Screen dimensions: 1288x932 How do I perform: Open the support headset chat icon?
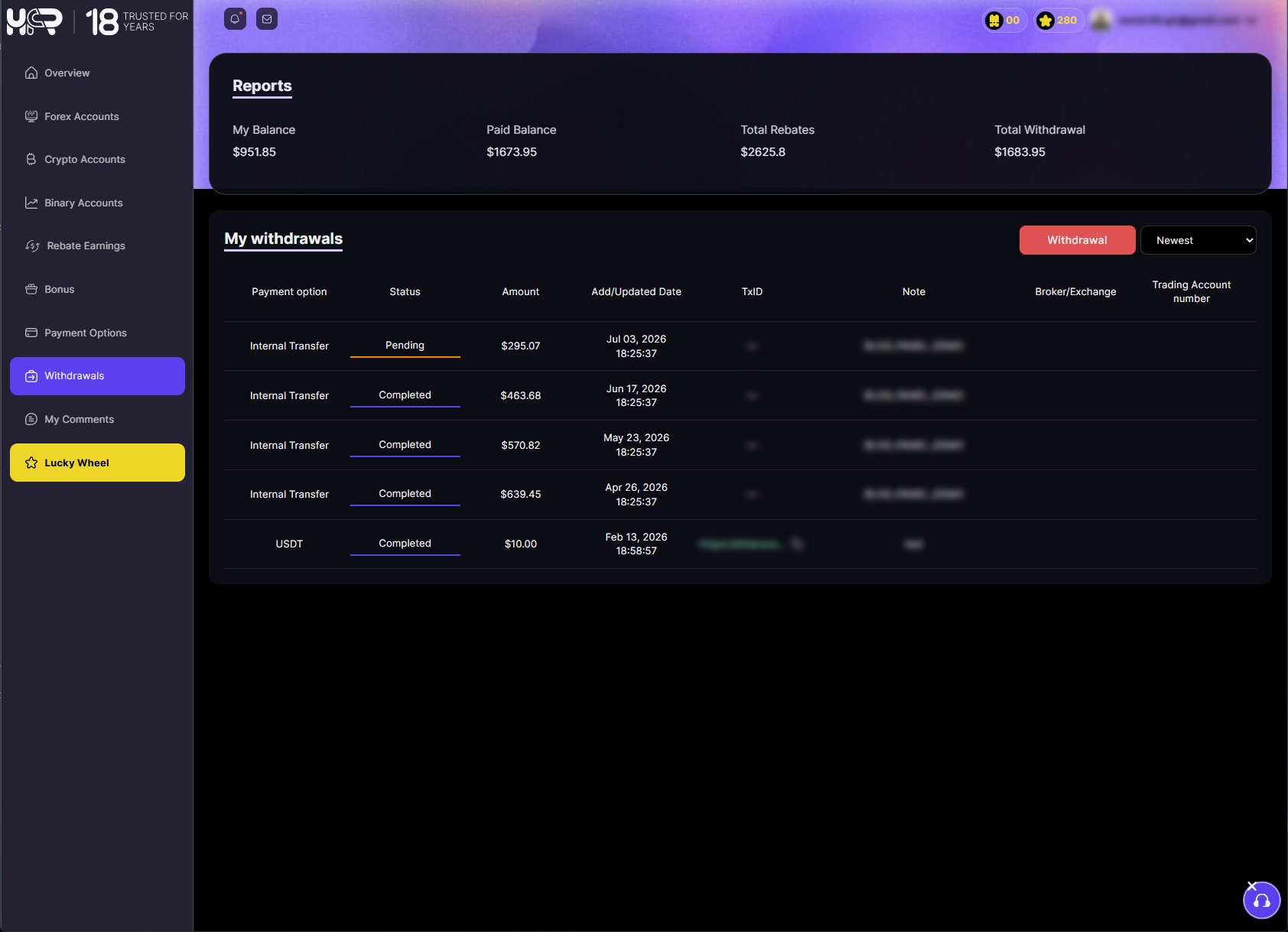point(1261,901)
